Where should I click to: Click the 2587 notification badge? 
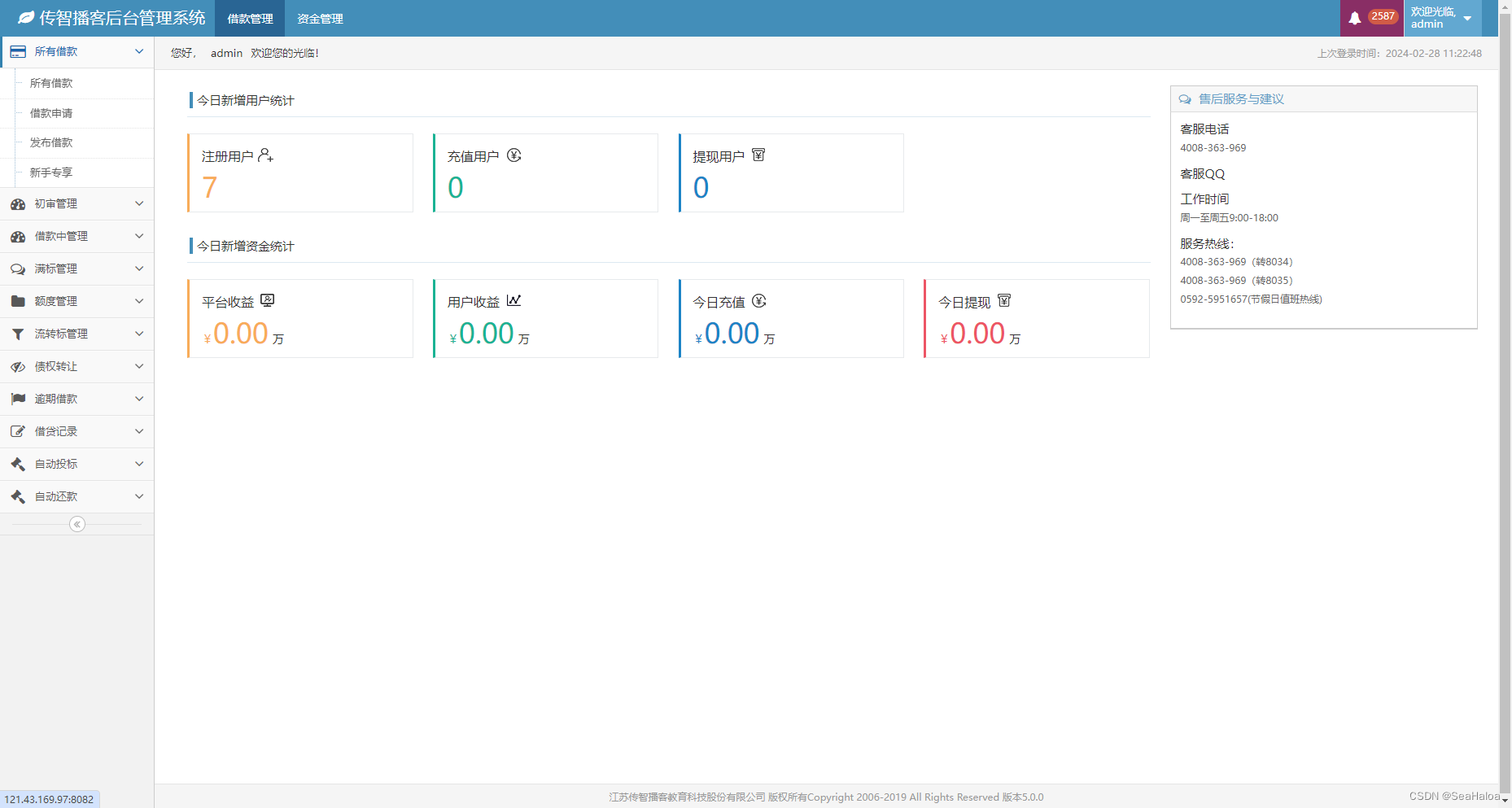pyautogui.click(x=1383, y=16)
